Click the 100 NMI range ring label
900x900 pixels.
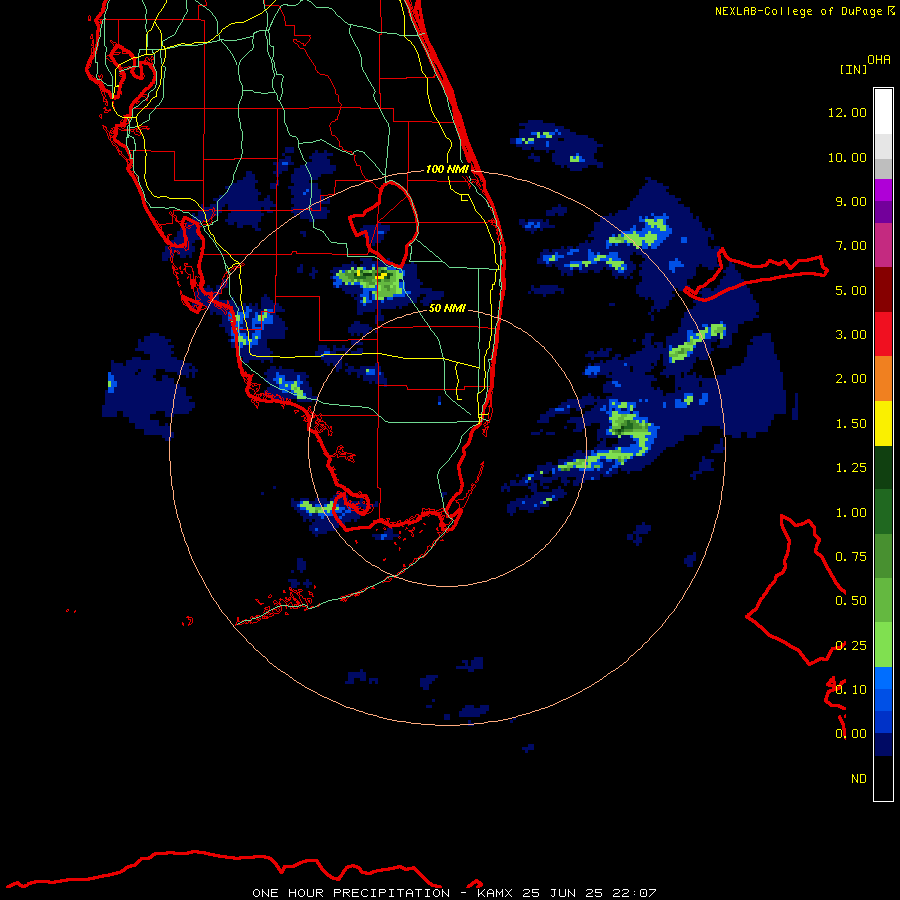click(x=447, y=169)
